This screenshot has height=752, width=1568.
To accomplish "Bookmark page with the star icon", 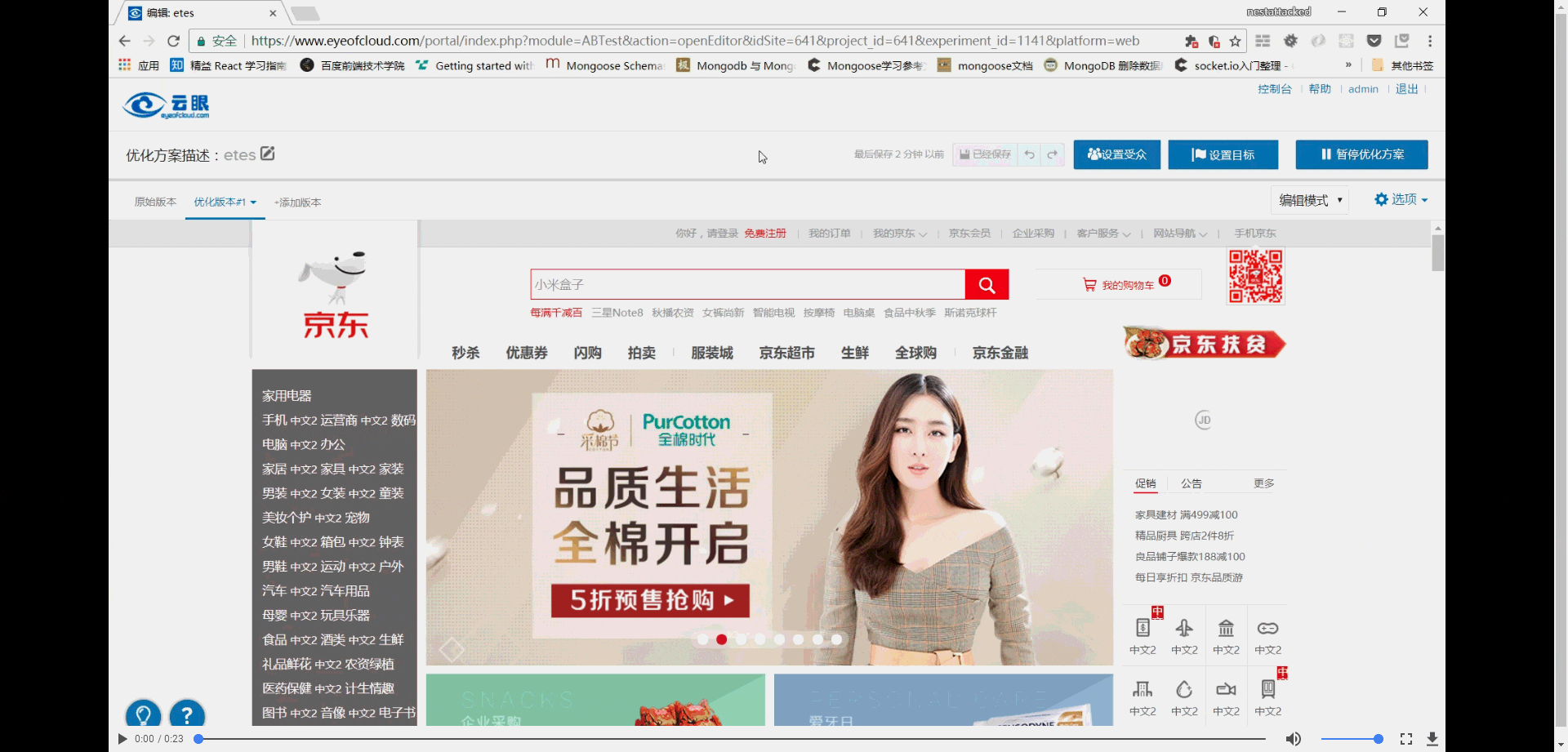I will tap(1235, 41).
